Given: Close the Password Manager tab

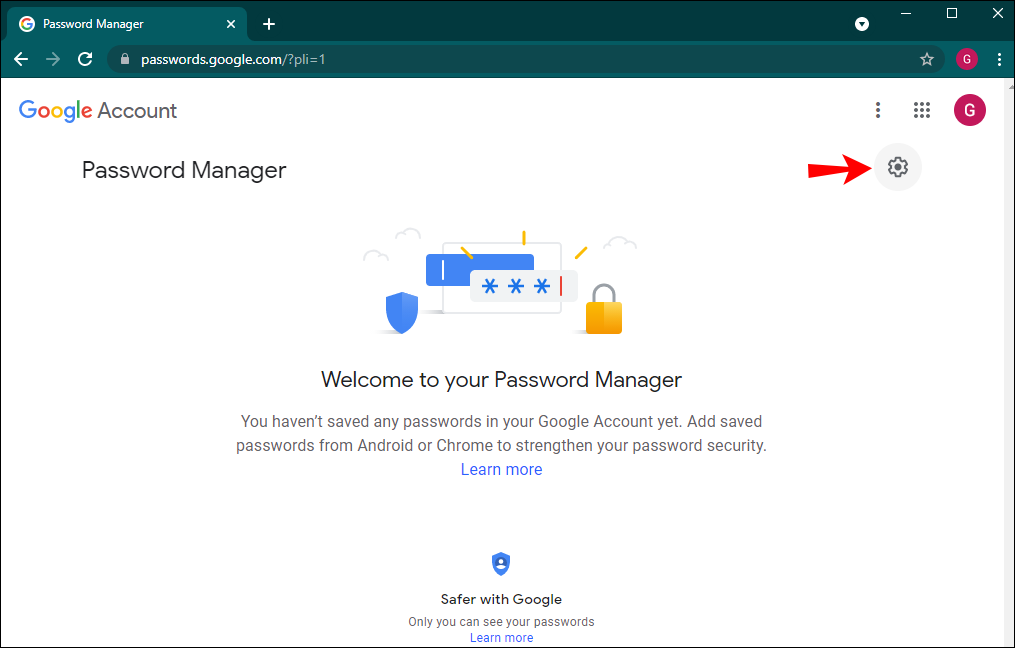Looking at the screenshot, I should [231, 24].
